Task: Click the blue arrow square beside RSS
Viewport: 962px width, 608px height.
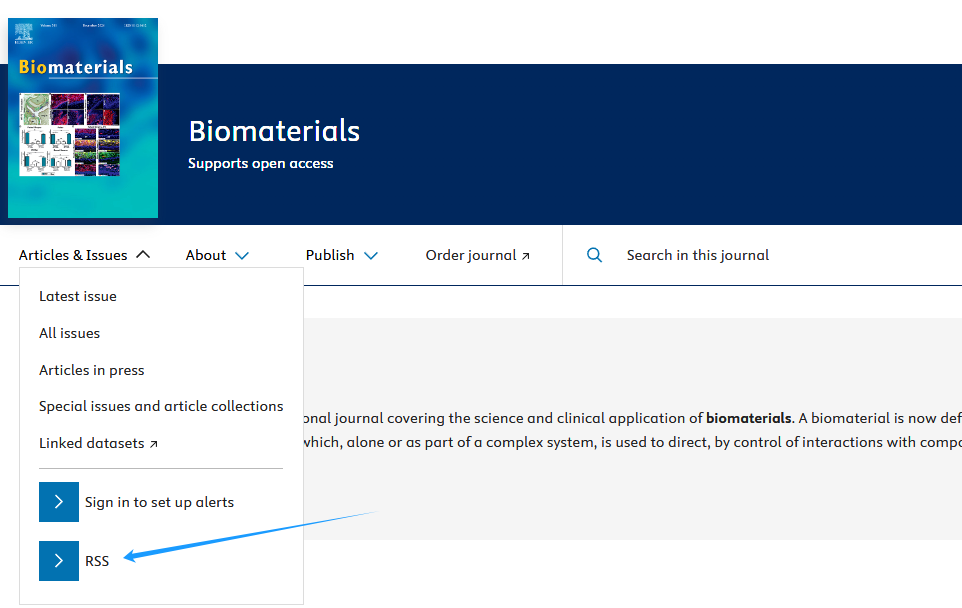Action: click(x=59, y=561)
